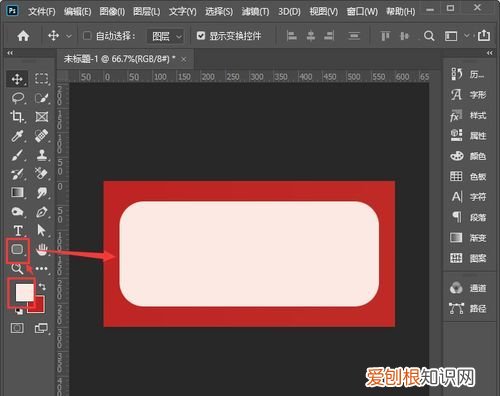The height and width of the screenshot is (396, 500).
Task: Select the Quick Selection tool
Action: [x=42, y=98]
